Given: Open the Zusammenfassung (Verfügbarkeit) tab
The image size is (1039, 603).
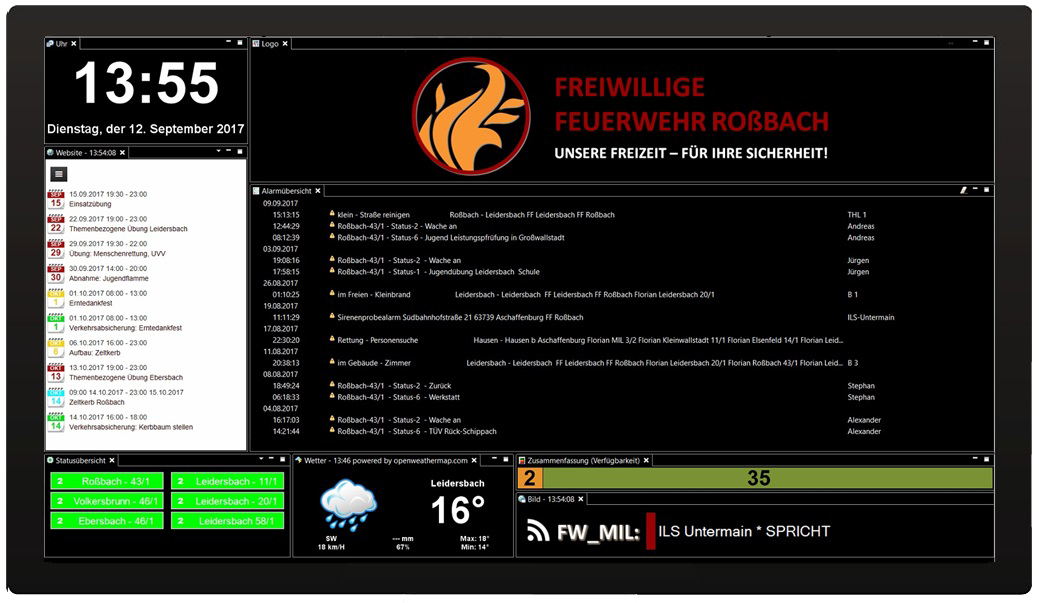Looking at the screenshot, I should (x=584, y=461).
